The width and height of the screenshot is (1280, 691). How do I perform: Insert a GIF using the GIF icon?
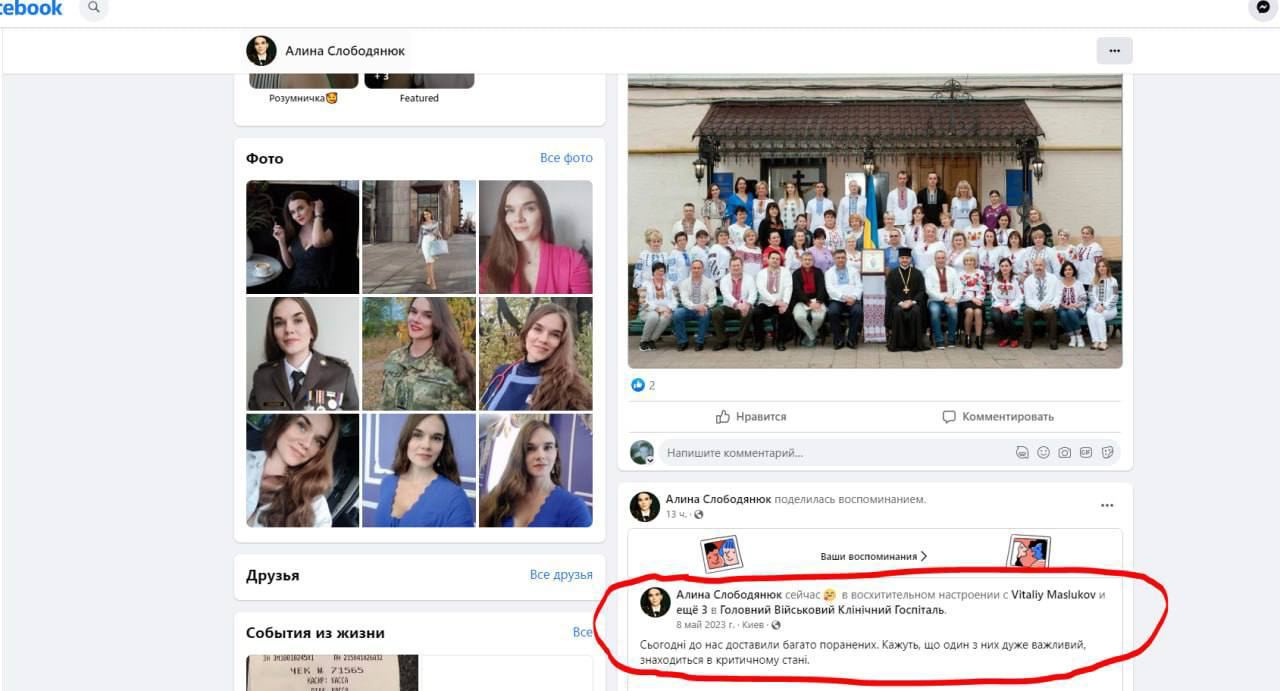coord(1085,452)
